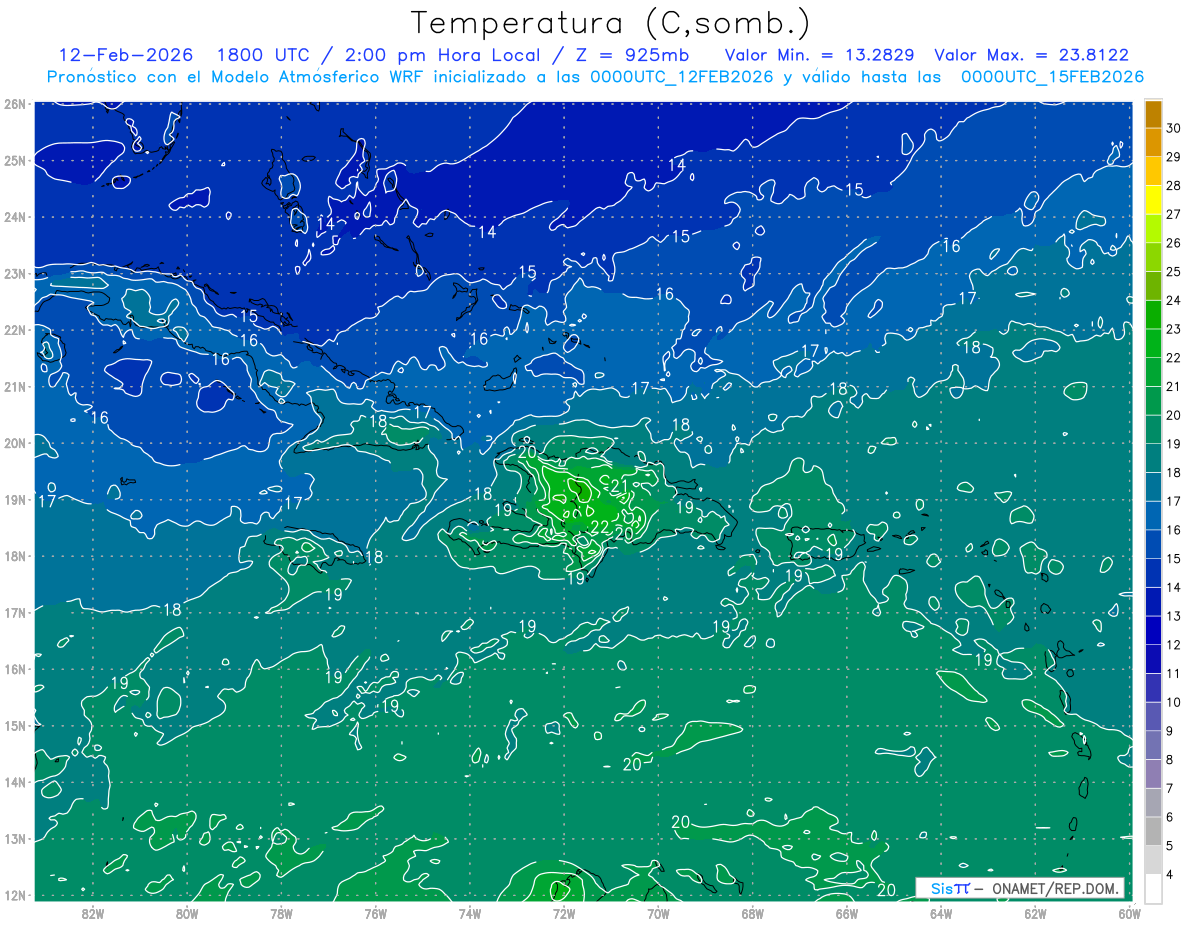Click the "82W" longitude axis label
The height and width of the screenshot is (927, 1200).
coord(93,914)
